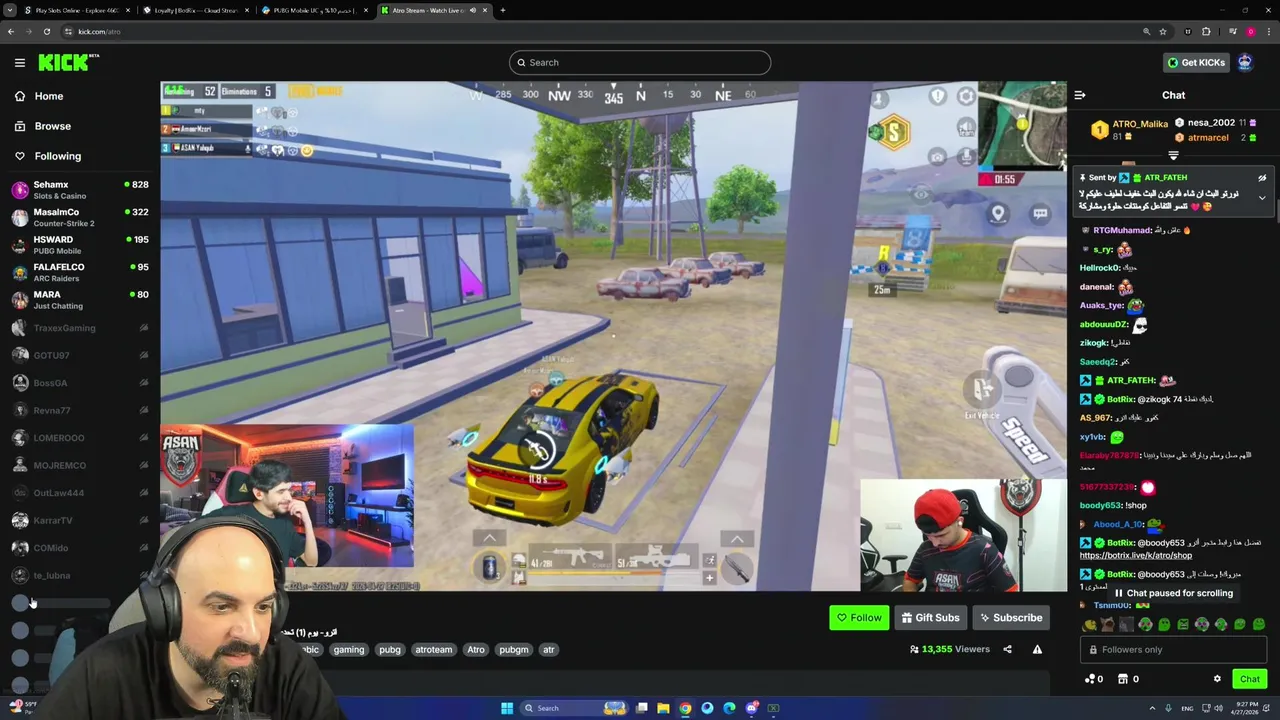Open FALAFELCO channel in sidebar
This screenshot has width=1280, height=720.
80,272
